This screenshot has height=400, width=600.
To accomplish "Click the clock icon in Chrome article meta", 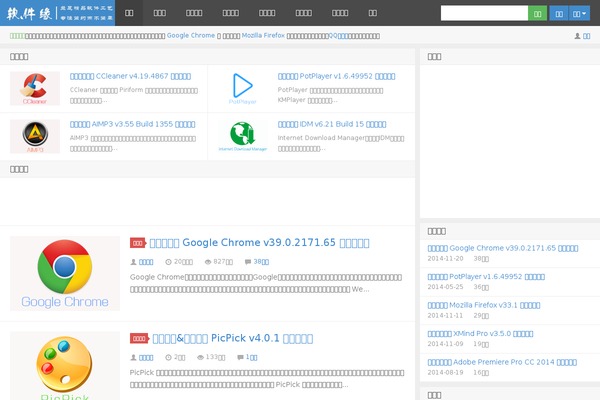I will [168, 262].
